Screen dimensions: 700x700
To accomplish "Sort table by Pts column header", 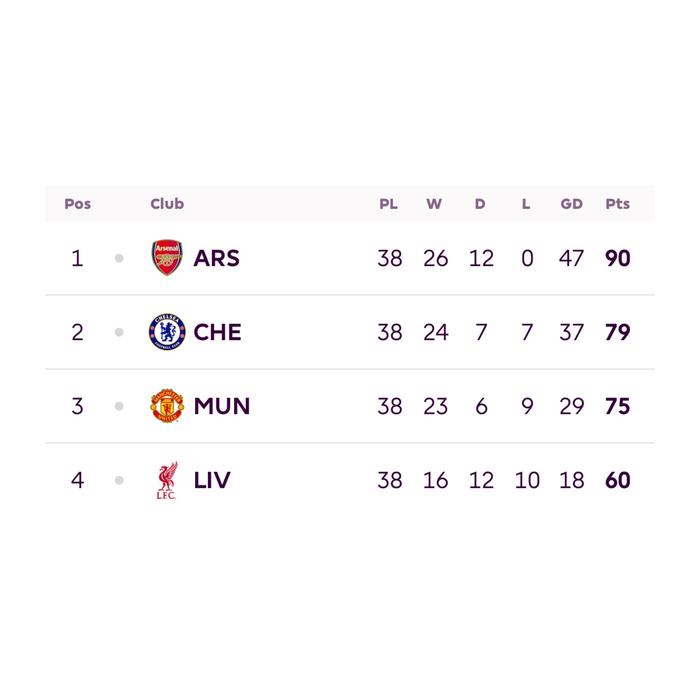I will coord(617,204).
